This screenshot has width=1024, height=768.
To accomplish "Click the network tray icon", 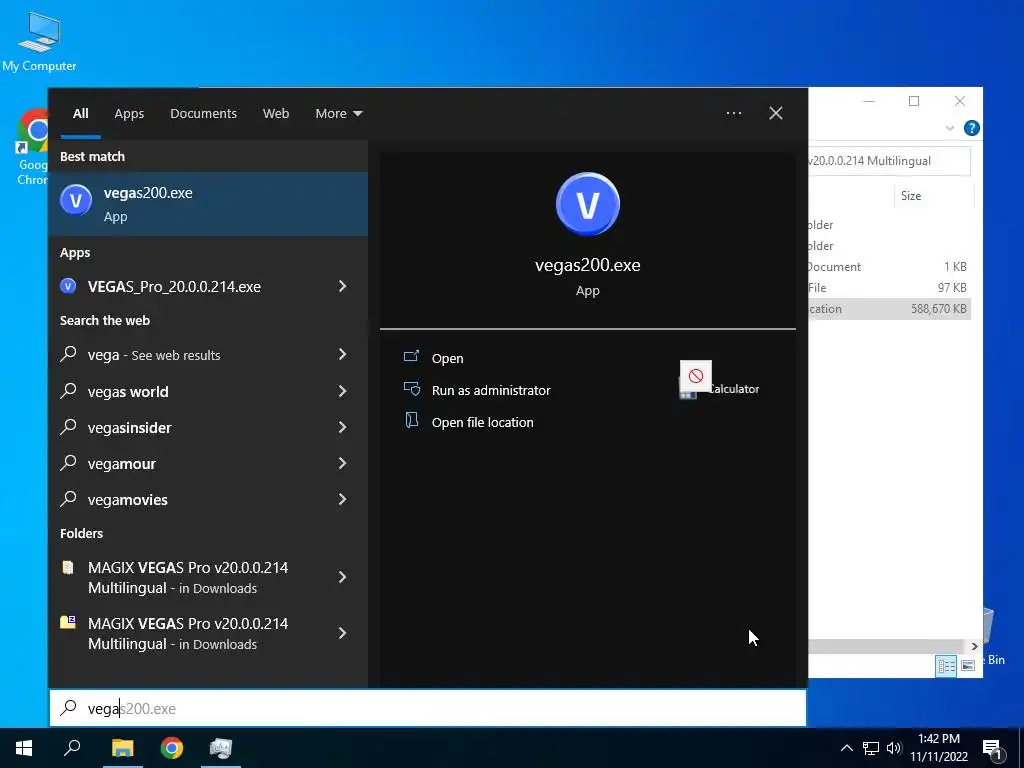I will [x=871, y=748].
